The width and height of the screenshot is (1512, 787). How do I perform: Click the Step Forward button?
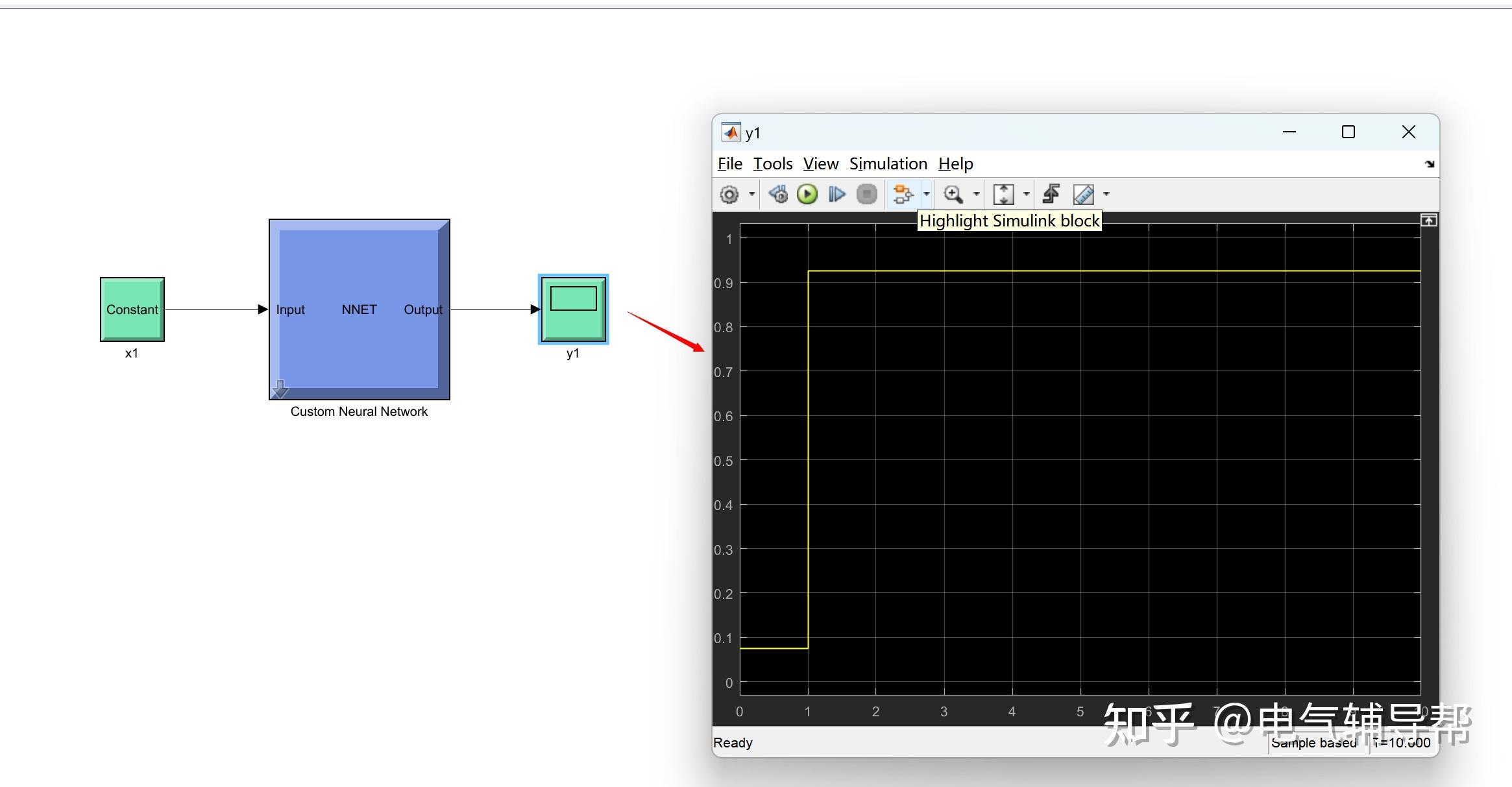coord(837,194)
